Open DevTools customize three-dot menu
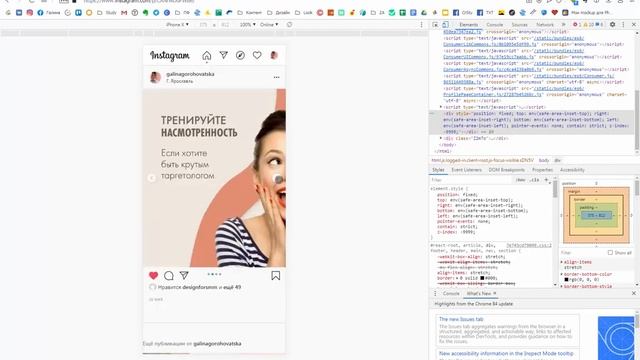The width and height of the screenshot is (640, 360). point(623,24)
